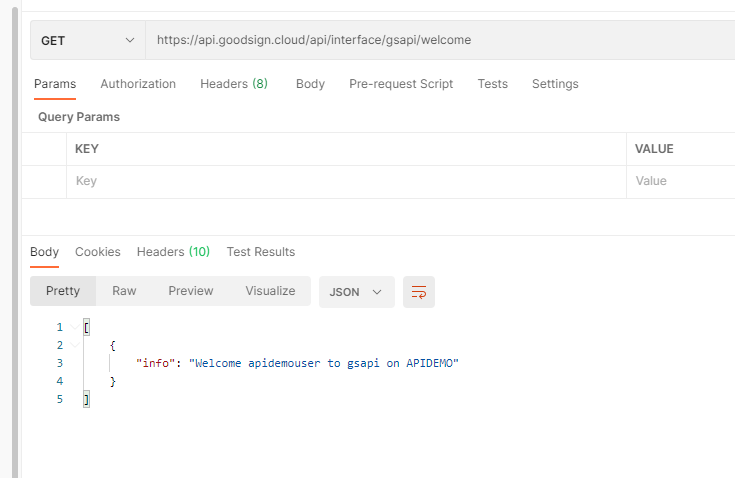This screenshot has height=478, width=735.
Task: View the response Cookies tab
Action: [98, 252]
